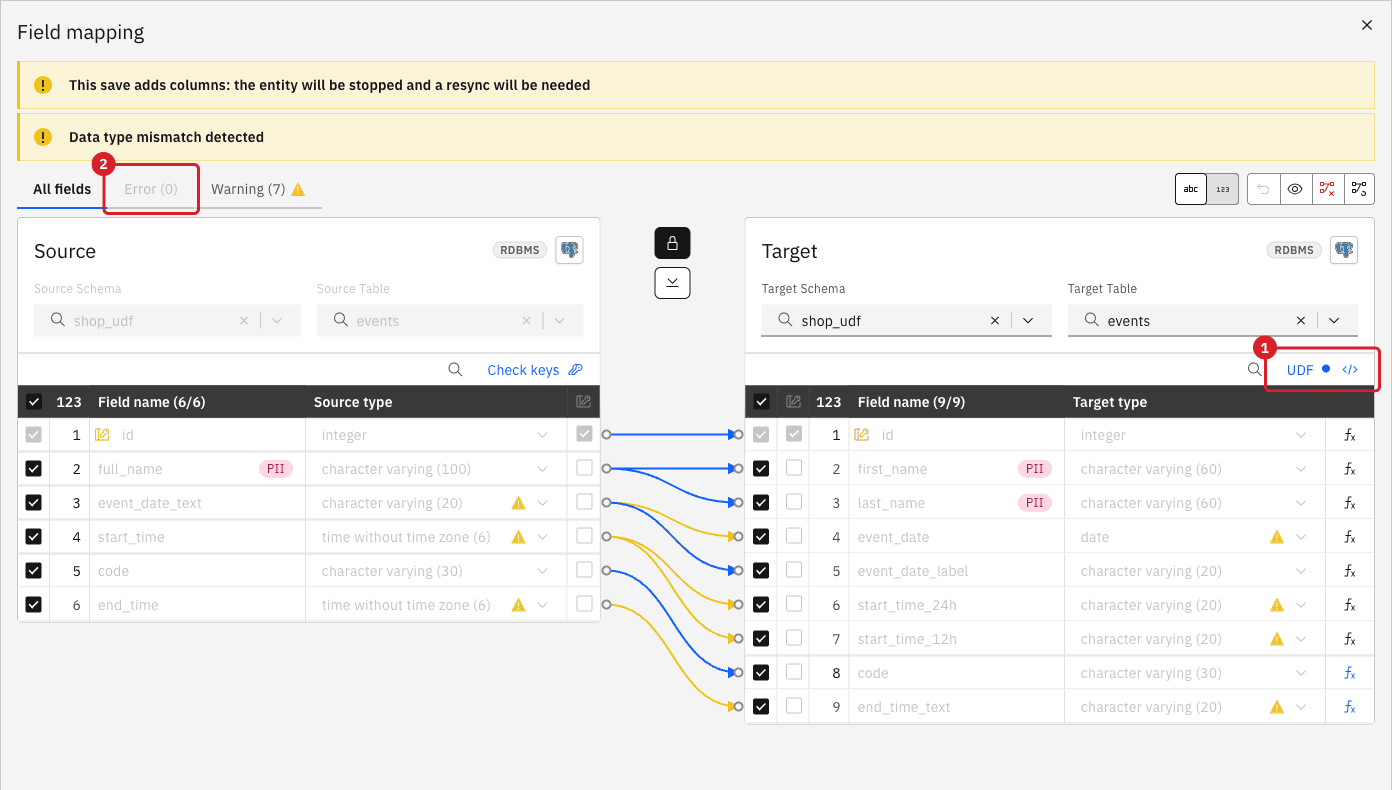This screenshot has height=790, width=1392.
Task: Toggle the eye visibility button in toolbar
Action: pos(1295,189)
